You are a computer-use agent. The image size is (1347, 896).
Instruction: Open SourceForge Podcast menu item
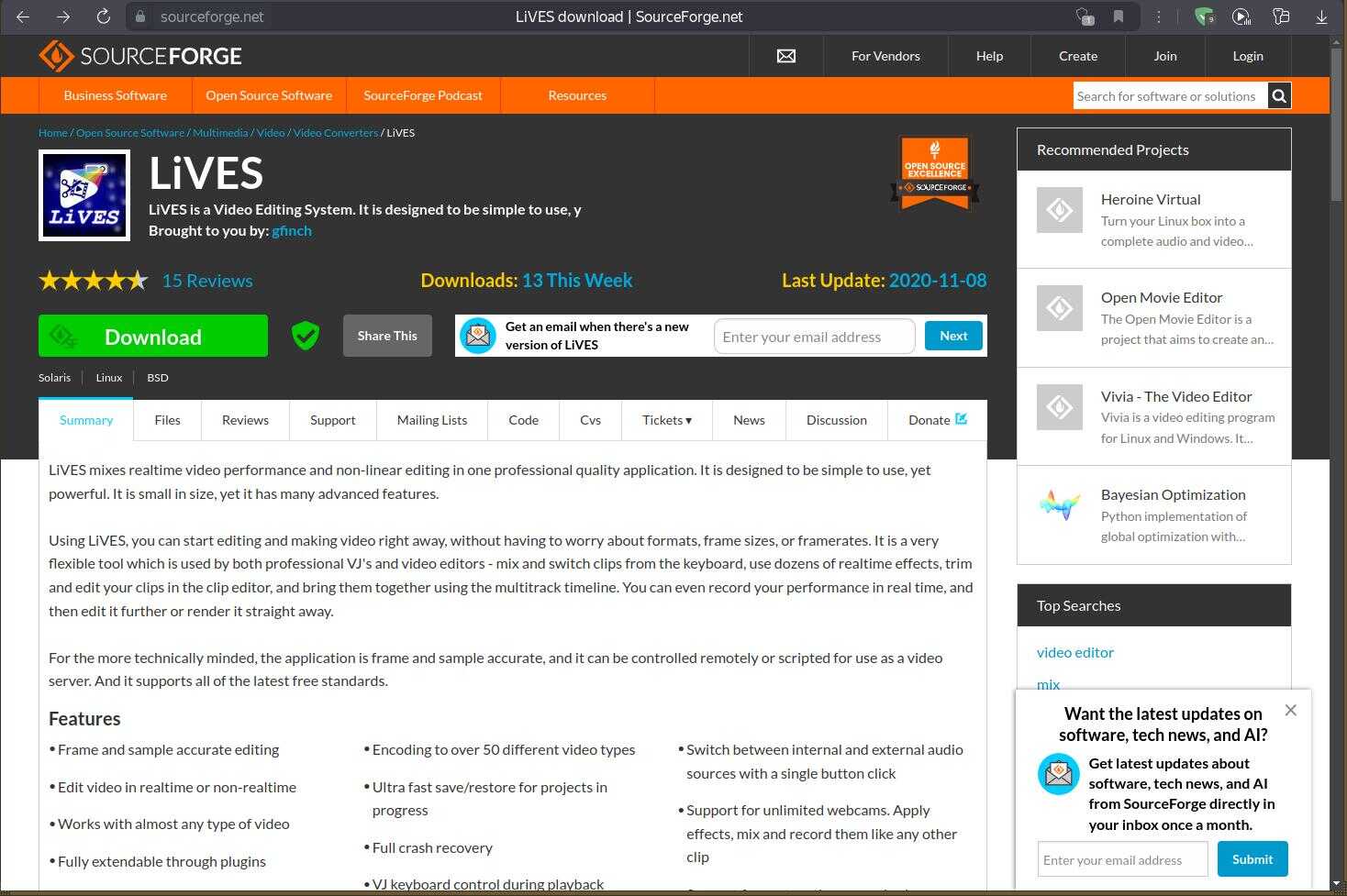click(x=423, y=95)
